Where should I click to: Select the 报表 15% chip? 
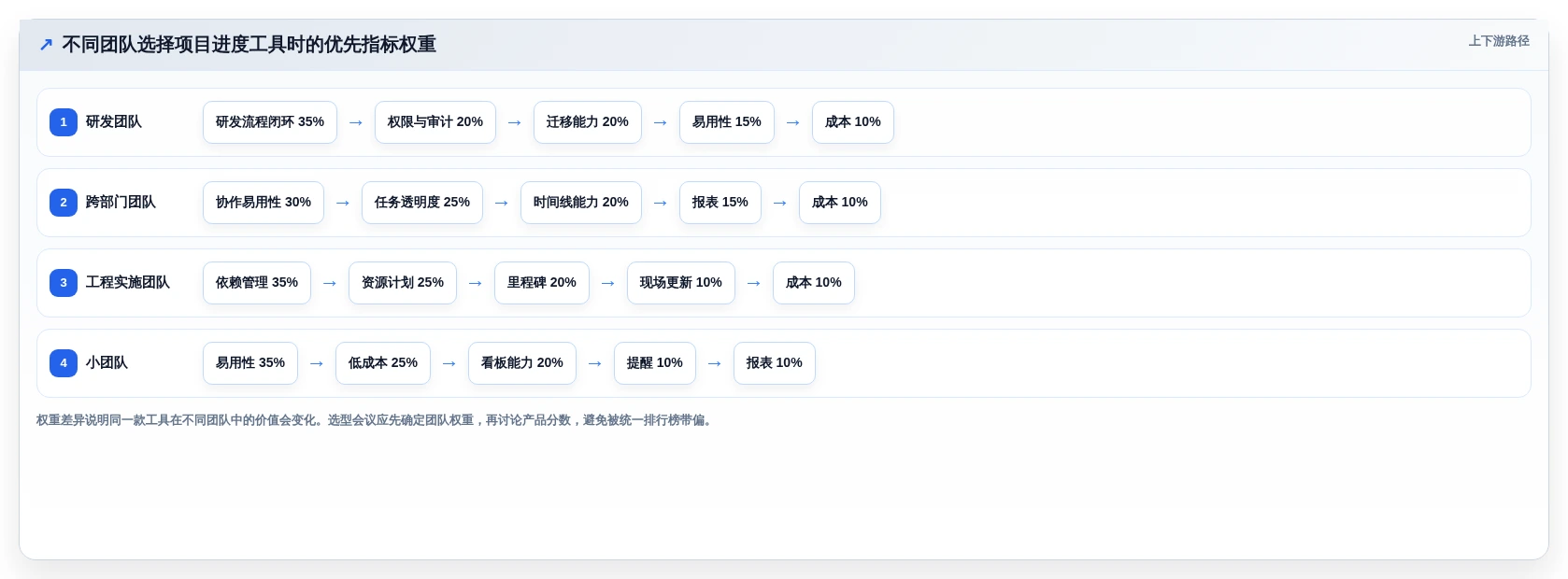point(720,203)
